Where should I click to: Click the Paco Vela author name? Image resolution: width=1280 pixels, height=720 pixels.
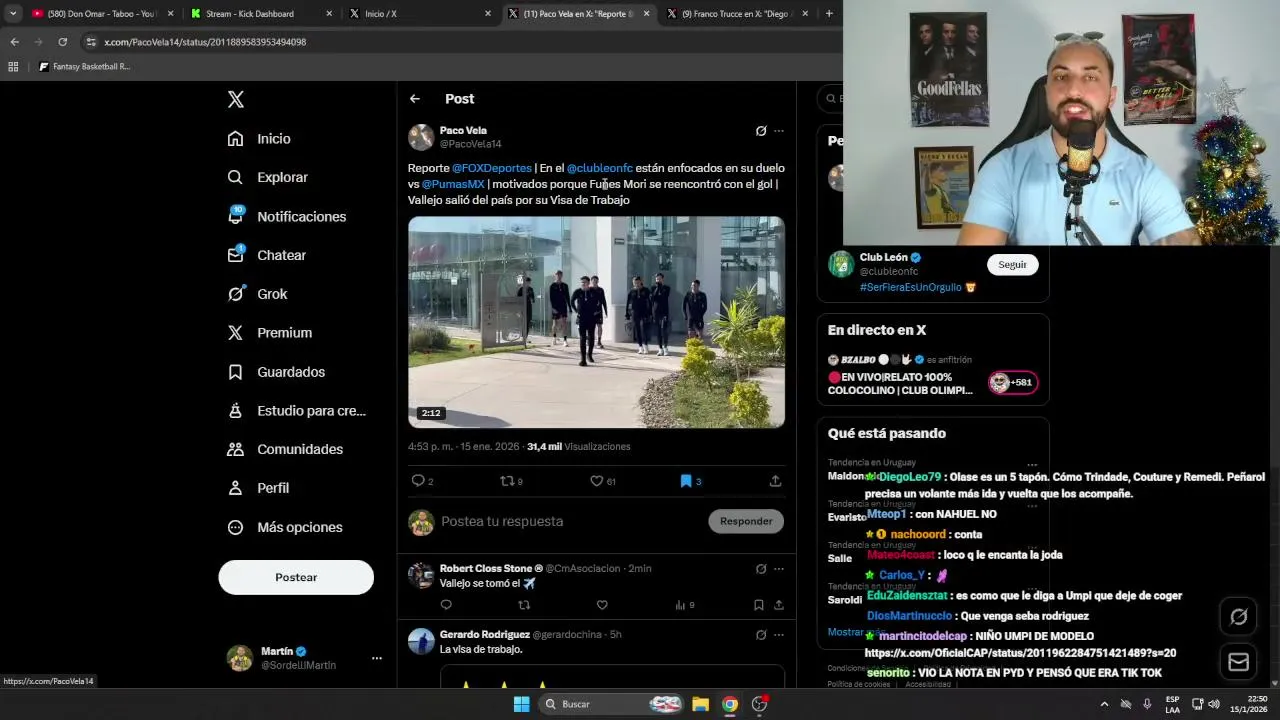[463, 131]
